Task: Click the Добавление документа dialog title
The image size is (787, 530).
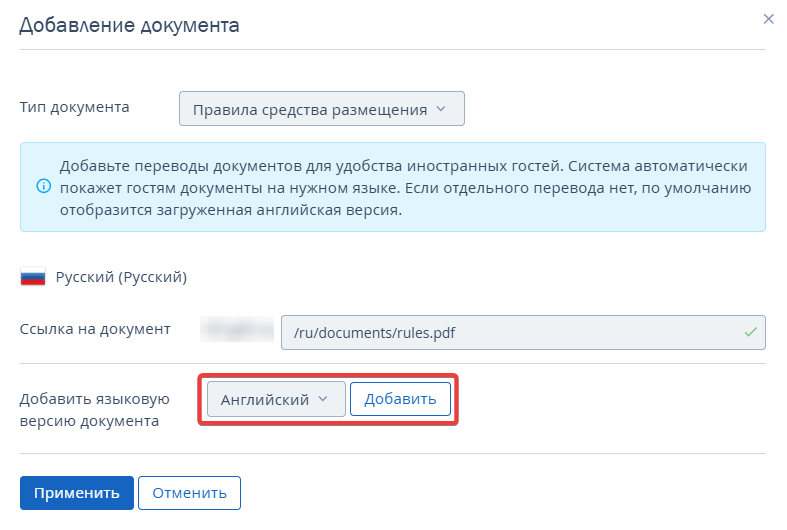Action: pos(130,25)
